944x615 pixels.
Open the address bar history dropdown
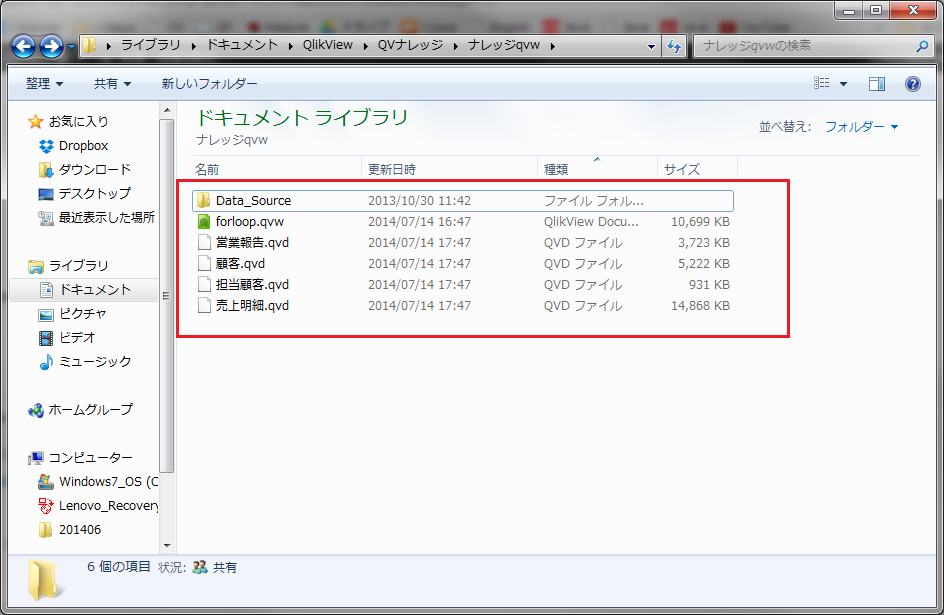pyautogui.click(x=651, y=46)
